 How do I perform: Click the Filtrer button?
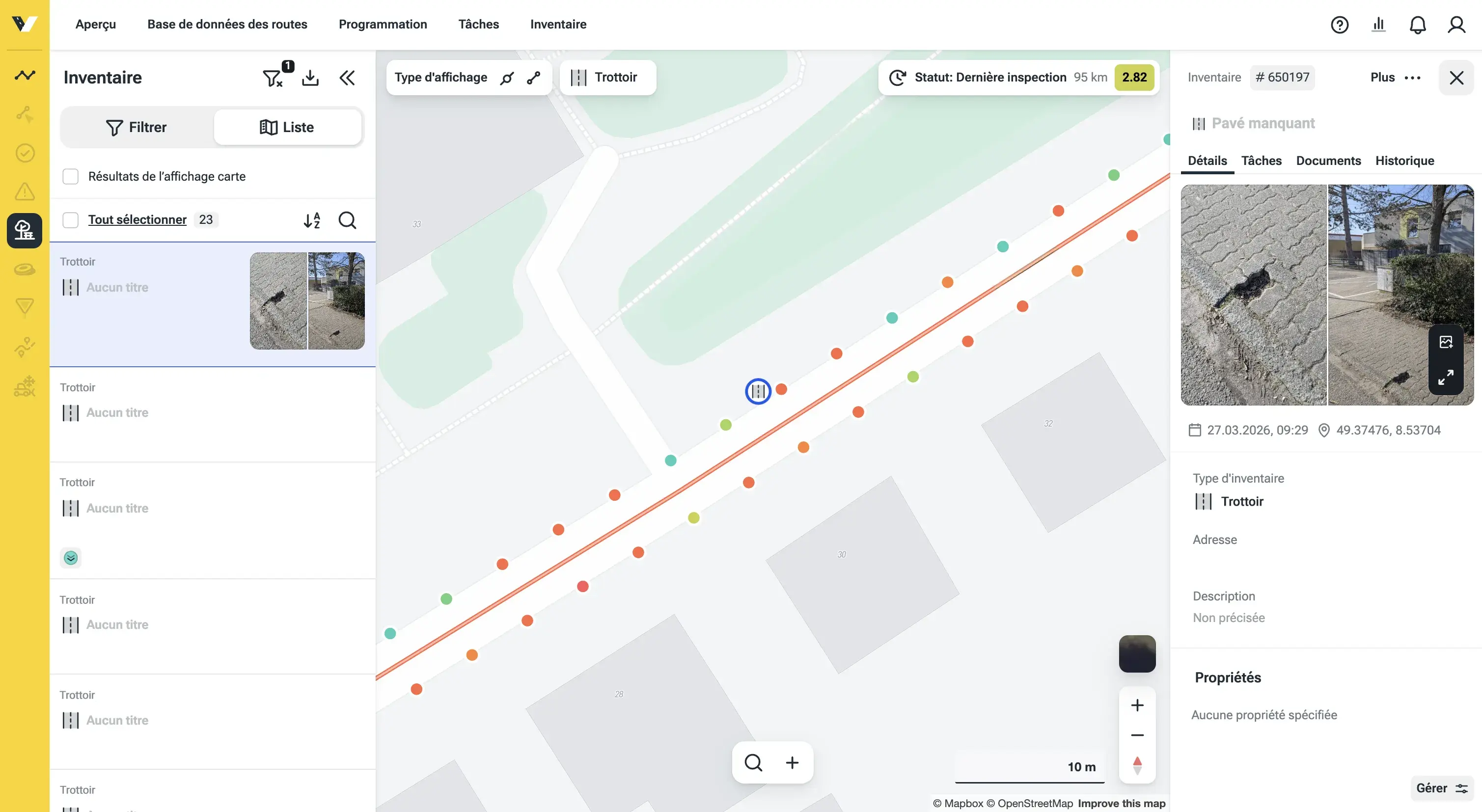(x=137, y=127)
